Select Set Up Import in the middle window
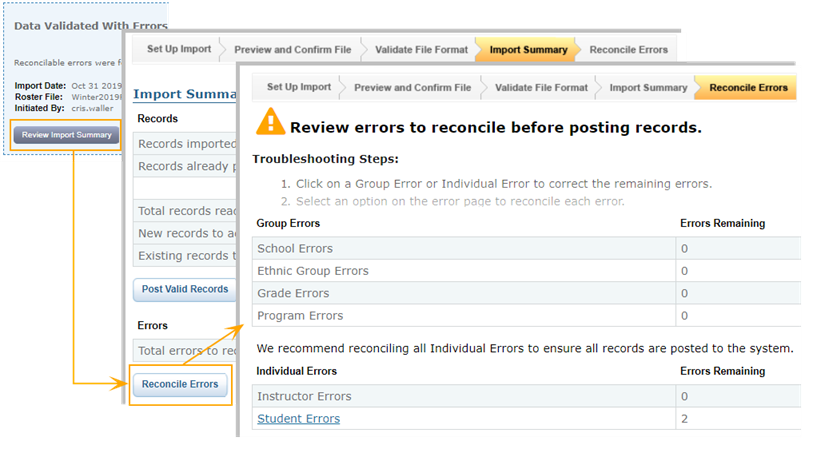Screen dimensions: 817x453 tap(177, 49)
